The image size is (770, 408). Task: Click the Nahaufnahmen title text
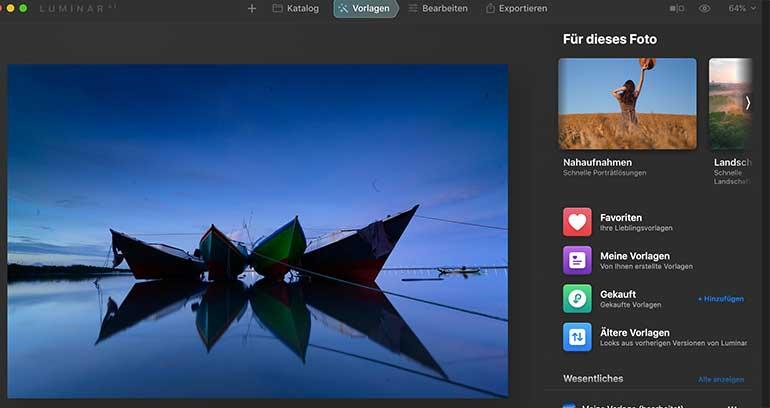click(597, 162)
